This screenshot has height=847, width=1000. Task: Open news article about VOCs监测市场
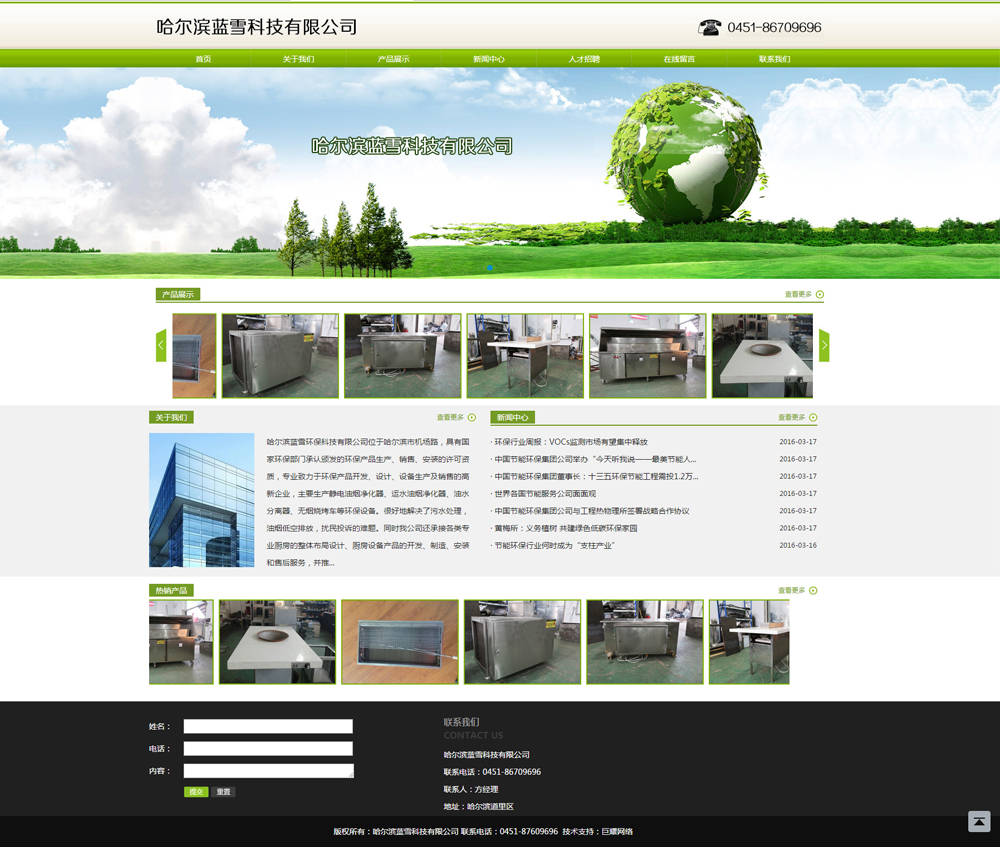[571, 442]
